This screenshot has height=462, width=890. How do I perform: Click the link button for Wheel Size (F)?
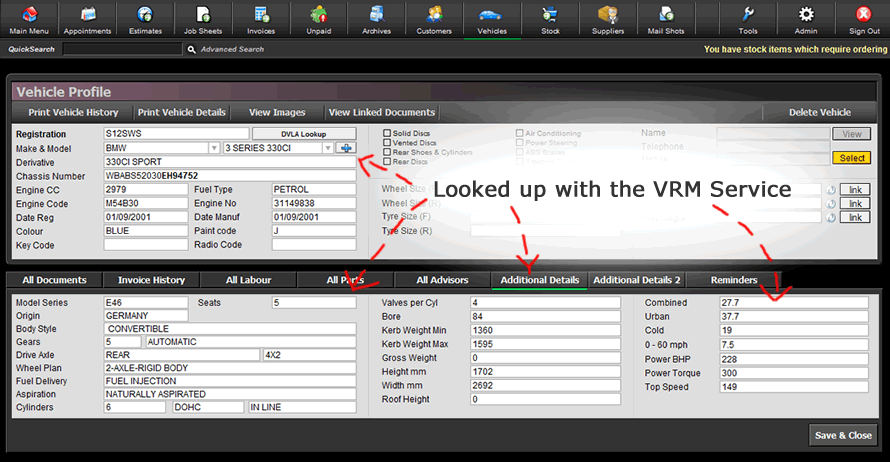[855, 190]
